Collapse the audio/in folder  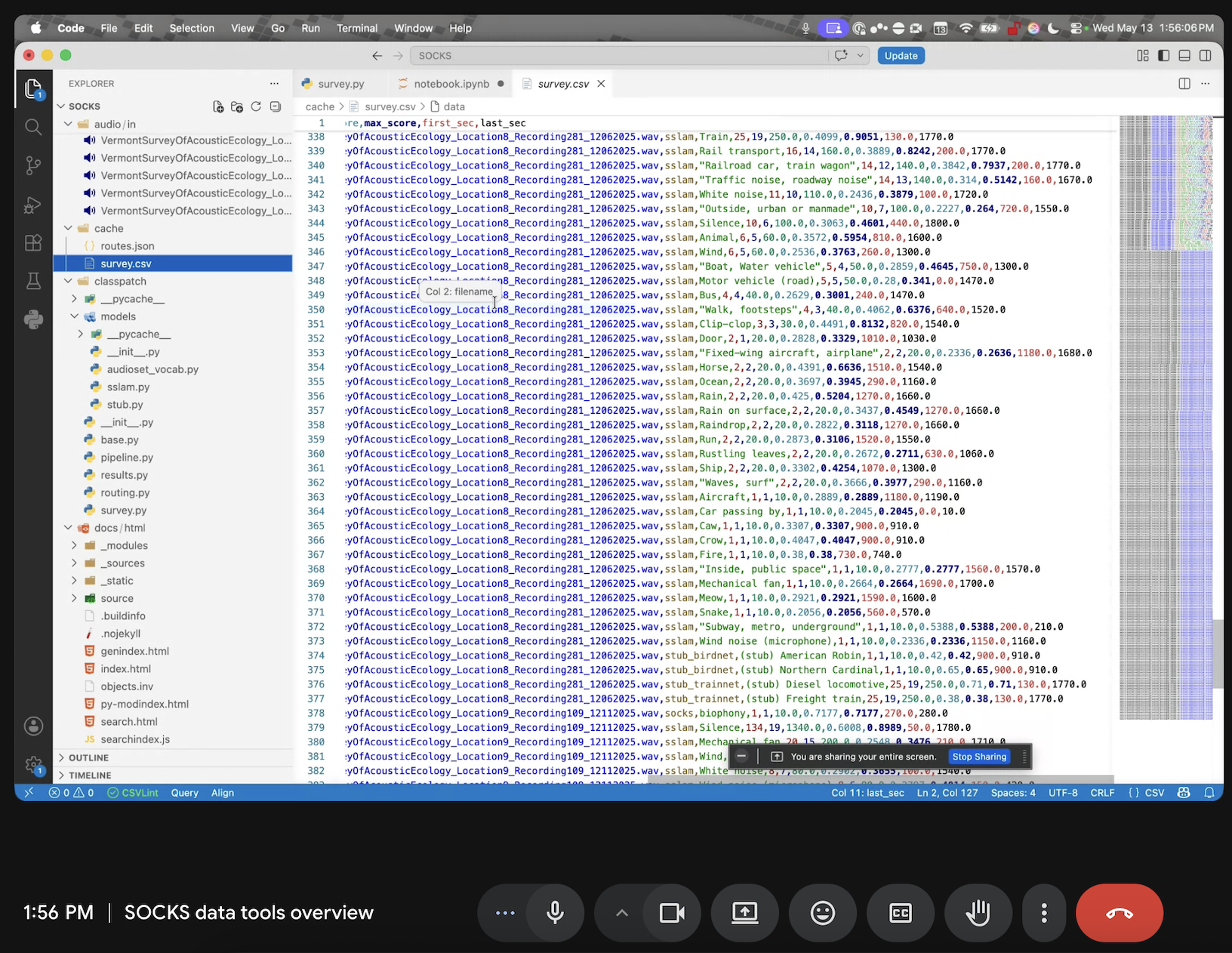click(x=69, y=124)
